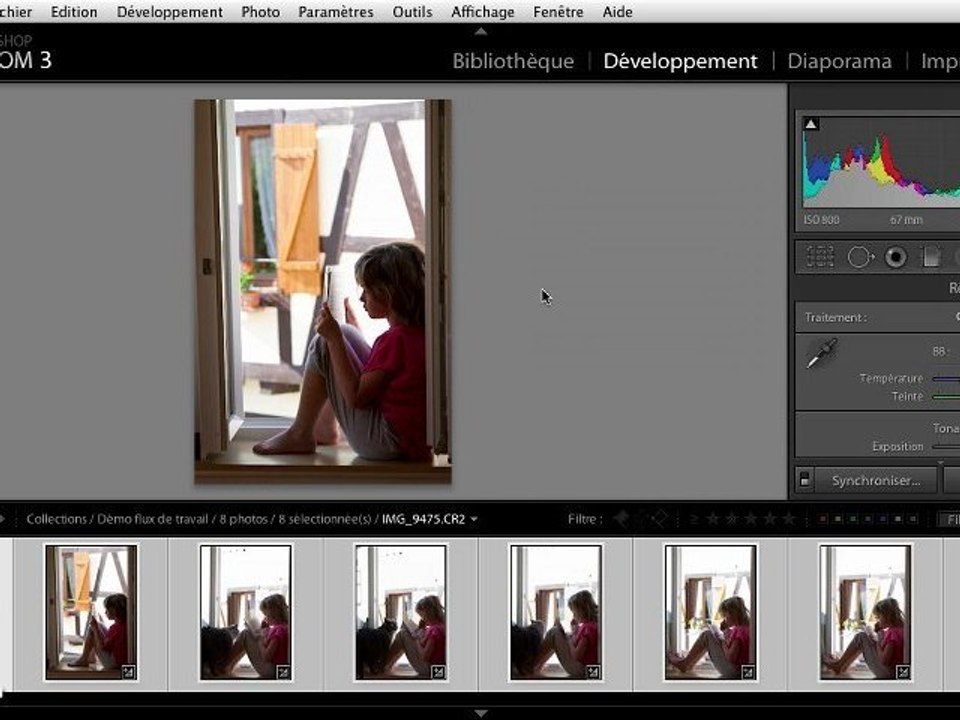This screenshot has height=720, width=960.
Task: Click the 'ISO 800' histogram text
Action: tap(822, 220)
